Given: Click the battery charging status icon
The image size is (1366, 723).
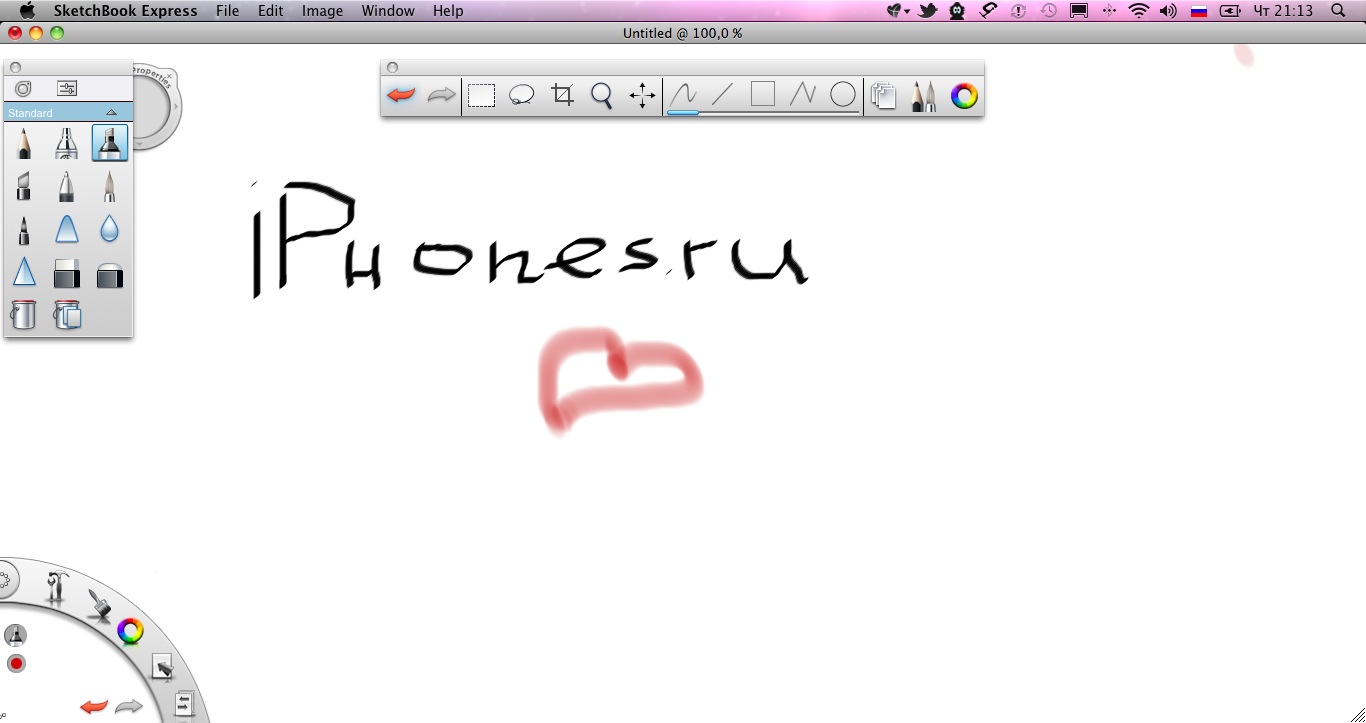Looking at the screenshot, I should (1229, 11).
